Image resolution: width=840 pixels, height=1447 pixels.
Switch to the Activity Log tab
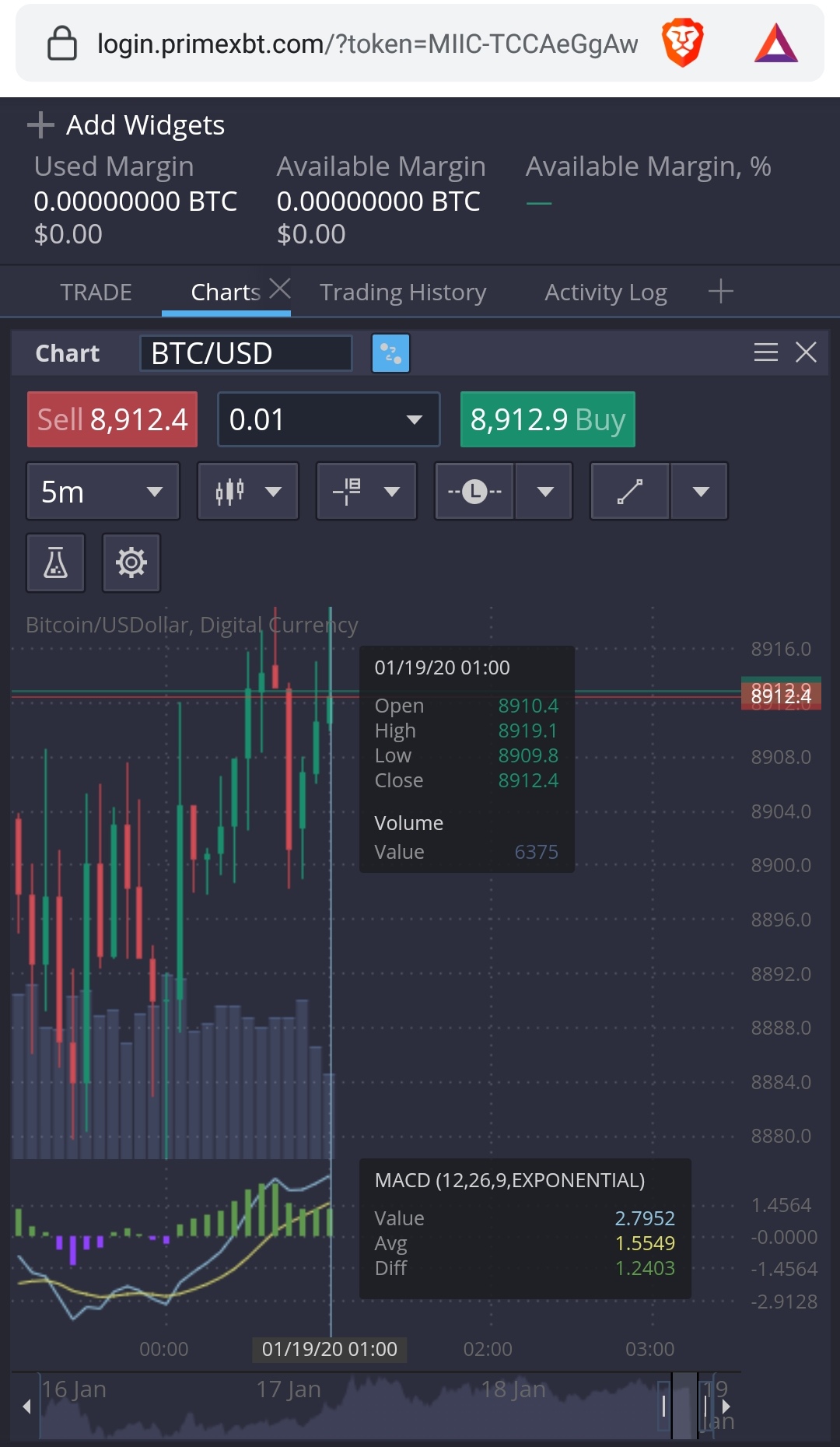[606, 293]
